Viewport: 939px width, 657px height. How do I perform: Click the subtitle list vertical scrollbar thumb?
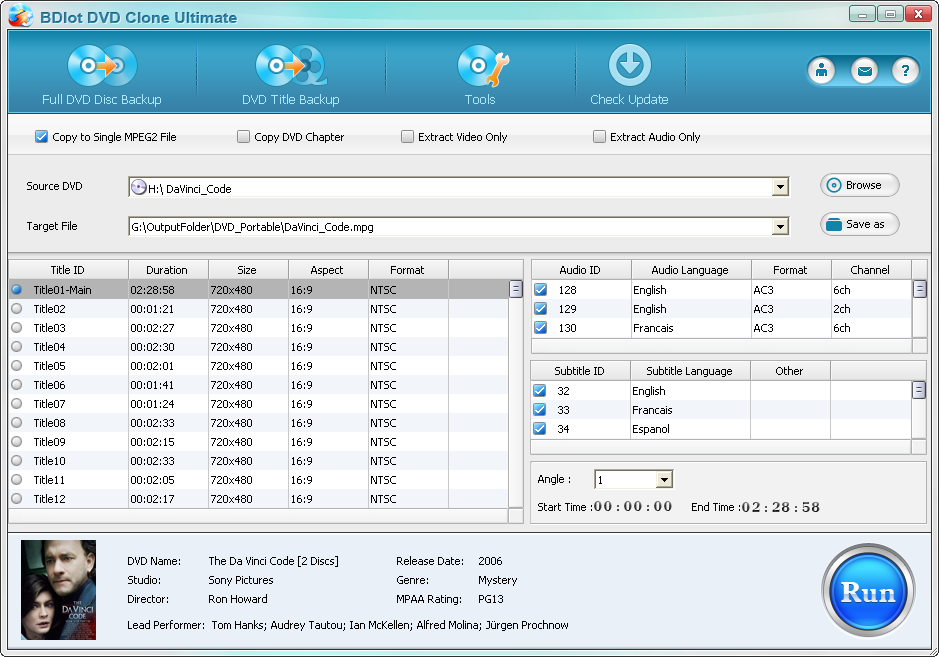919,391
